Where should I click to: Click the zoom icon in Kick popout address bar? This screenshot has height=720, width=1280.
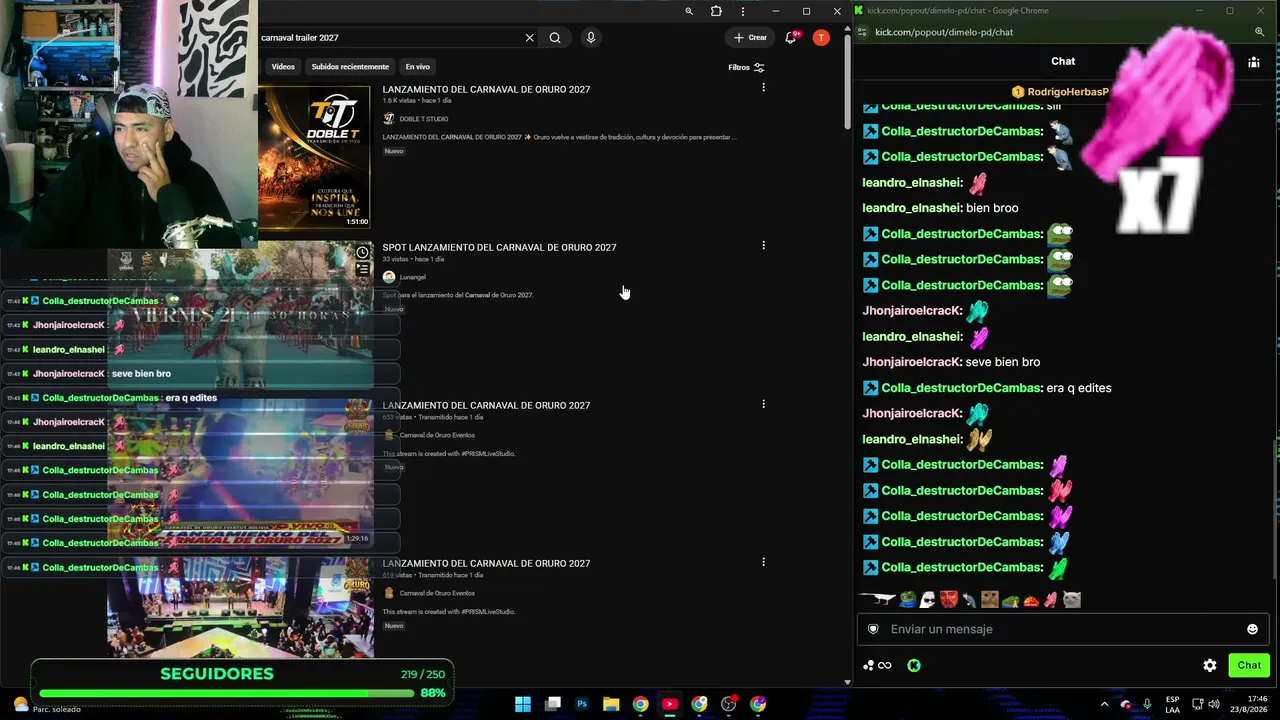point(1259,32)
